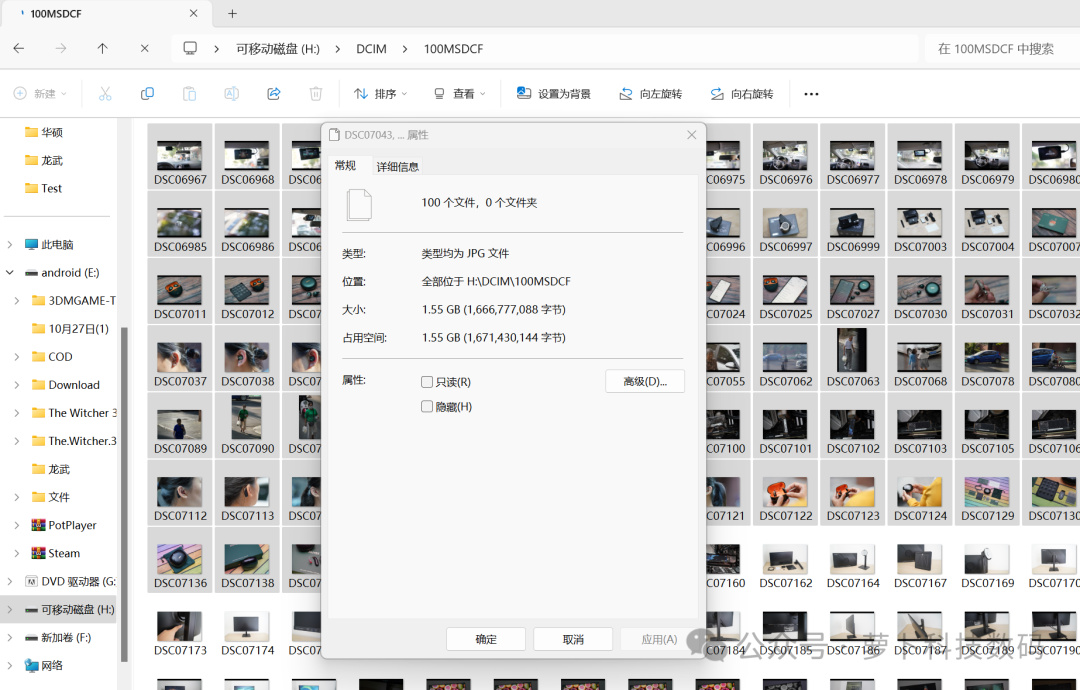Open a new tab with plus icon
The height and width of the screenshot is (690, 1080).
click(232, 13)
